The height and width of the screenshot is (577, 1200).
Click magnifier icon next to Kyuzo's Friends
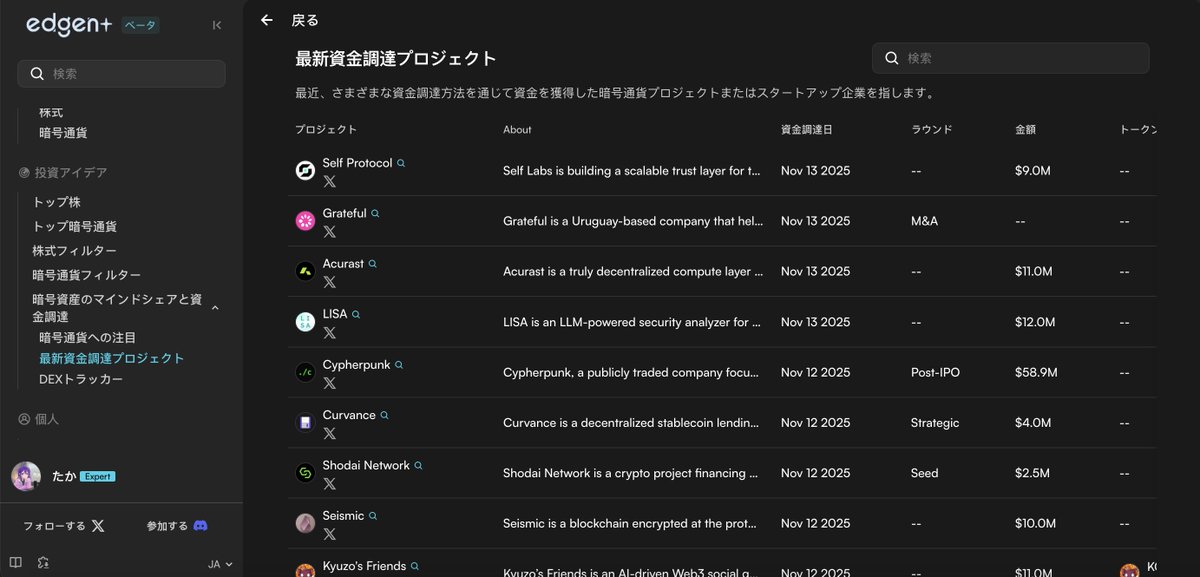click(415, 567)
